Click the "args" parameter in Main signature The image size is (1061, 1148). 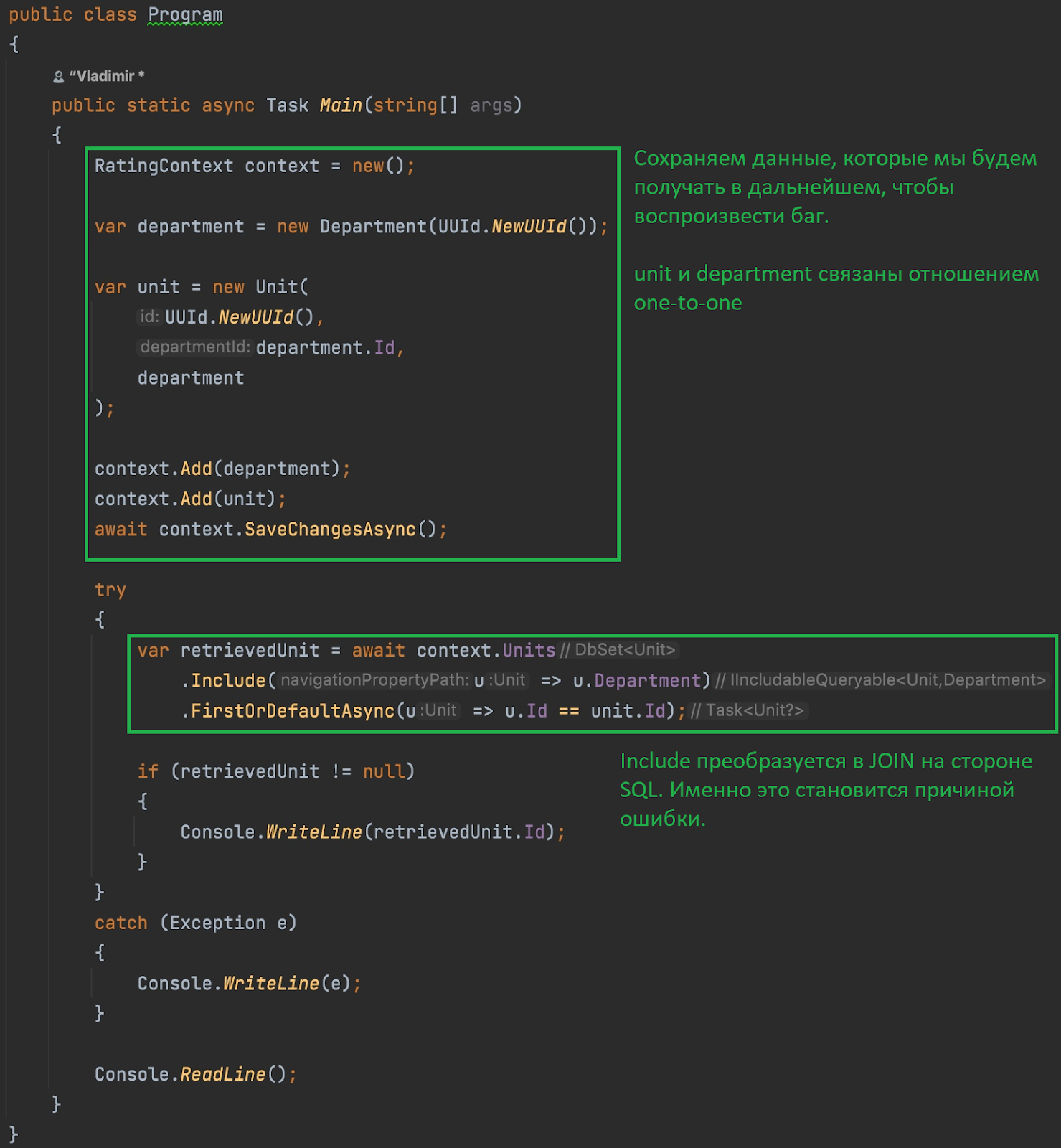(x=491, y=105)
